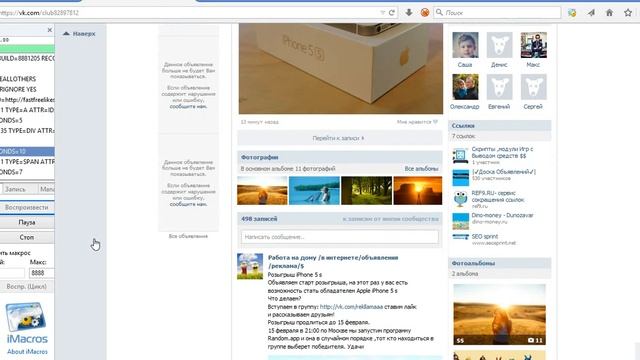
Task: Open the post author's avatar image
Action: coord(250,266)
